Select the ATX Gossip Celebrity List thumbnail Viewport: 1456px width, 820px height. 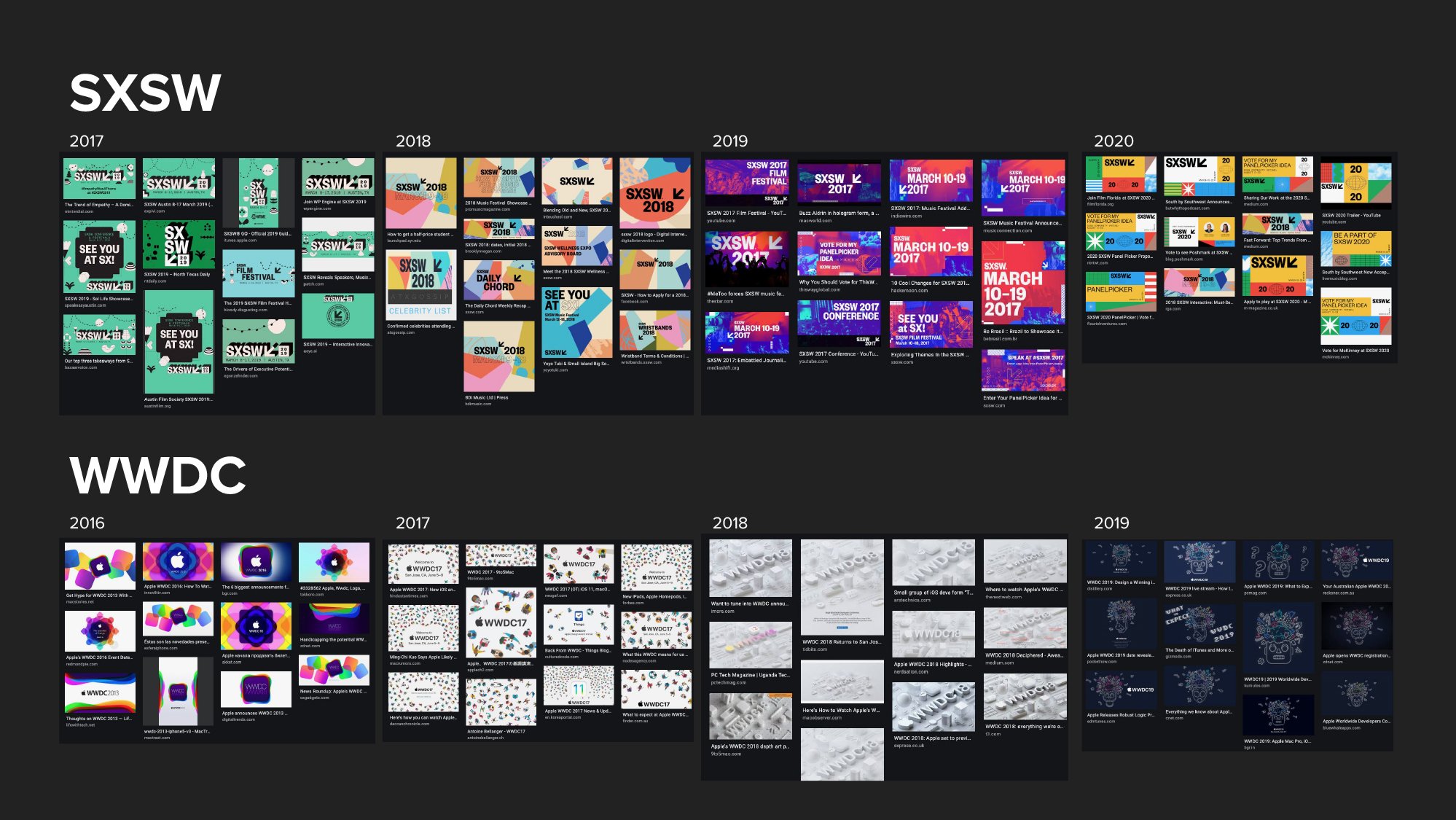click(421, 286)
